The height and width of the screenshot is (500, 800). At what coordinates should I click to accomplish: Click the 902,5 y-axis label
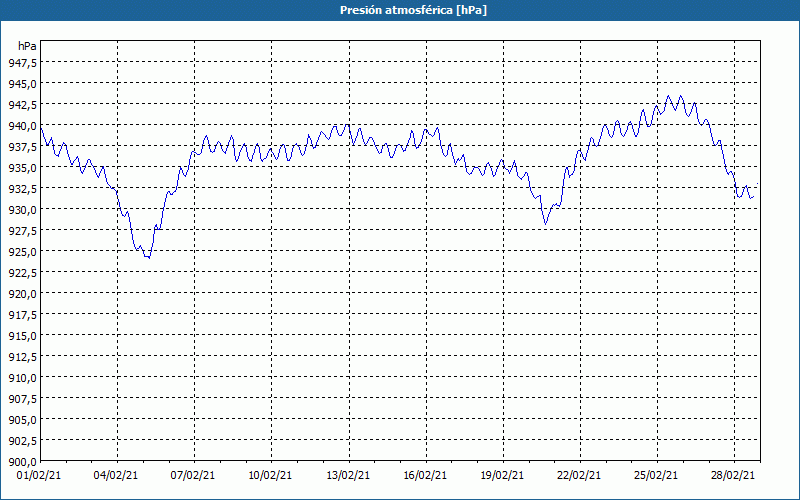point(22,441)
